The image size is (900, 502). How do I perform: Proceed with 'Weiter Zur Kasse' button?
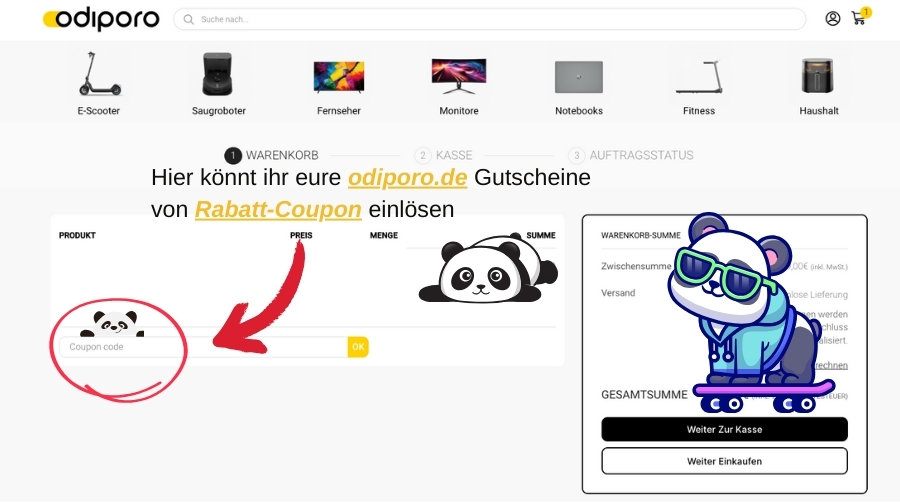pyautogui.click(x=724, y=429)
